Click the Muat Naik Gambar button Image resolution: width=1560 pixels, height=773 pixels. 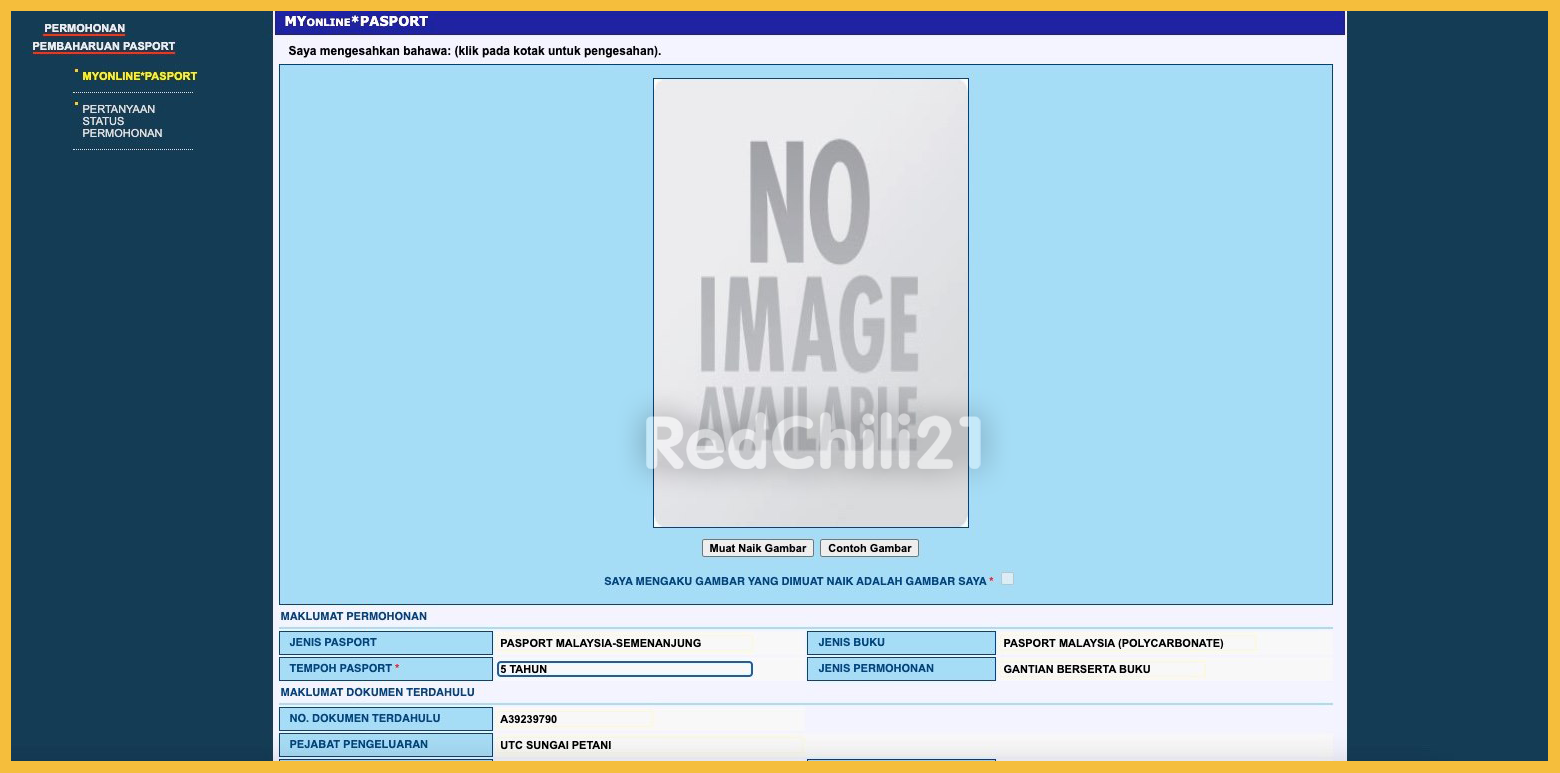[x=757, y=548]
